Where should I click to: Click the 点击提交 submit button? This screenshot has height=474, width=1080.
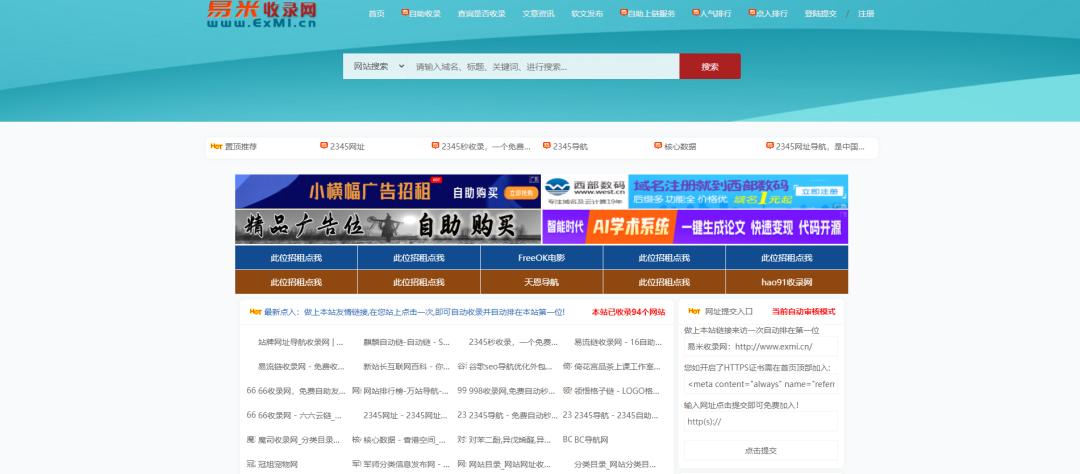tap(760, 450)
